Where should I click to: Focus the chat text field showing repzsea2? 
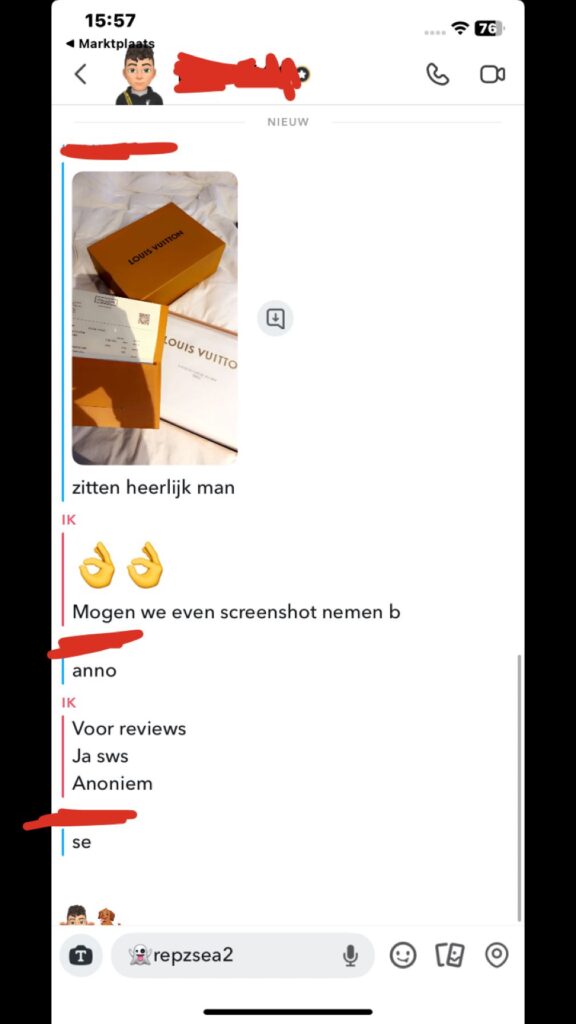[243, 955]
